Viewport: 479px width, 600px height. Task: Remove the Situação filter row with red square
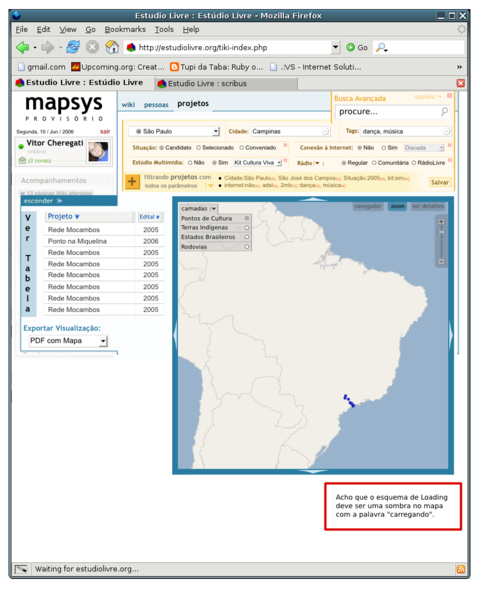click(x=285, y=145)
